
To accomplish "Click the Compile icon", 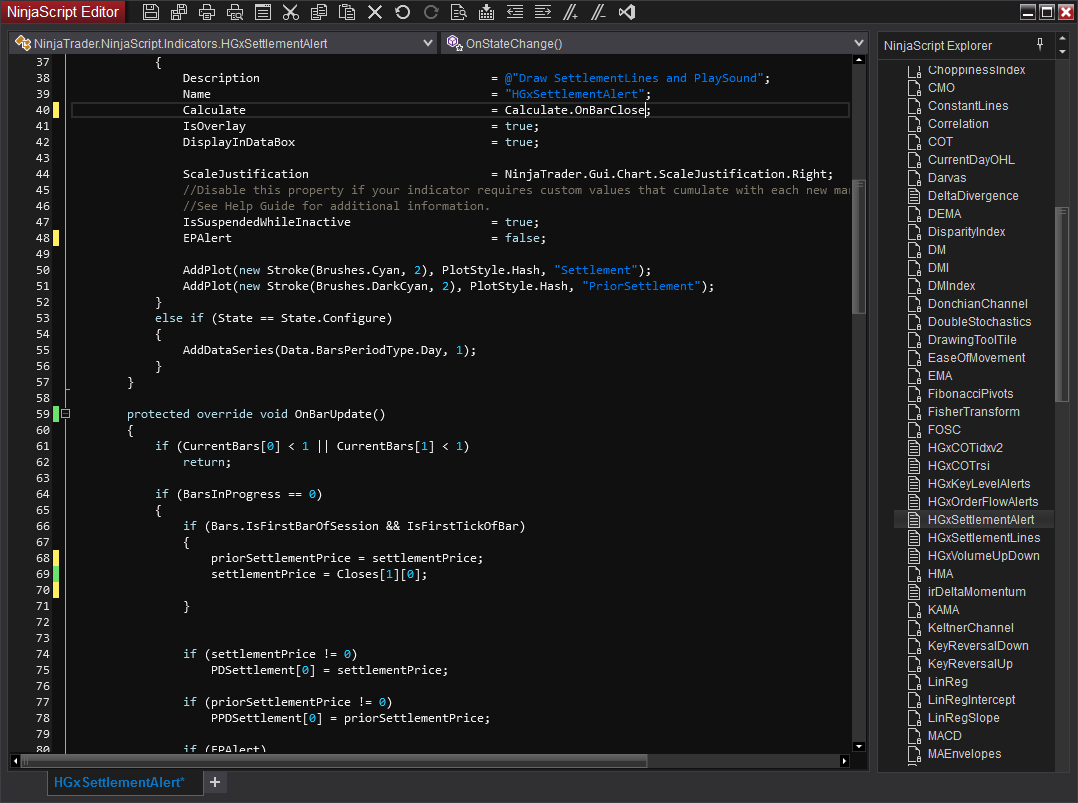I will click(487, 13).
